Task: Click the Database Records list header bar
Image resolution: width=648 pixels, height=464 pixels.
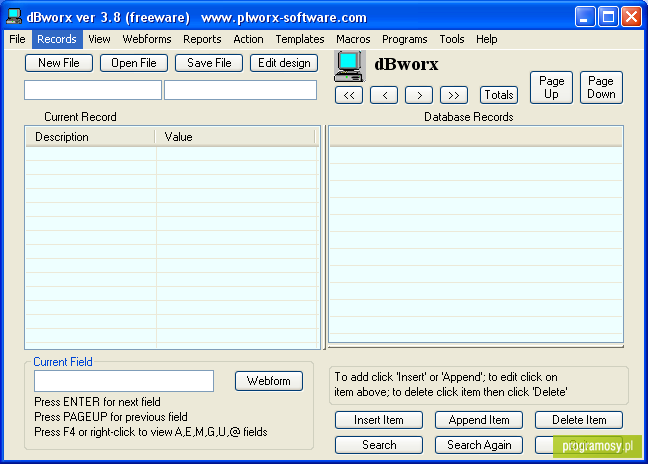Action: pos(476,137)
